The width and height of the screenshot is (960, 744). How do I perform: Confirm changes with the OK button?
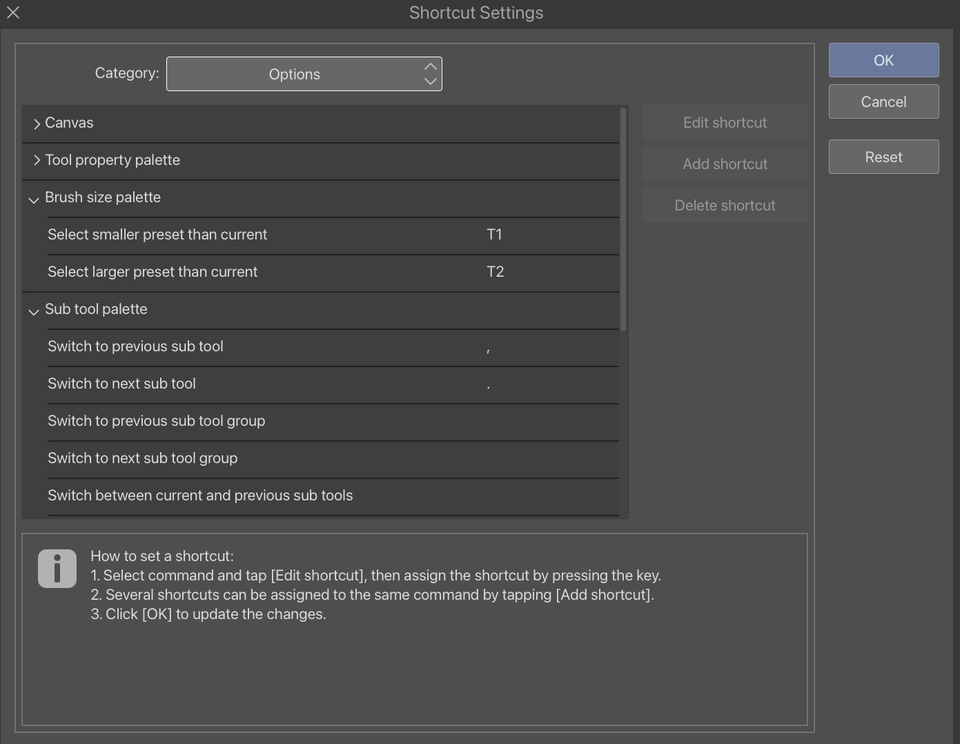883,60
